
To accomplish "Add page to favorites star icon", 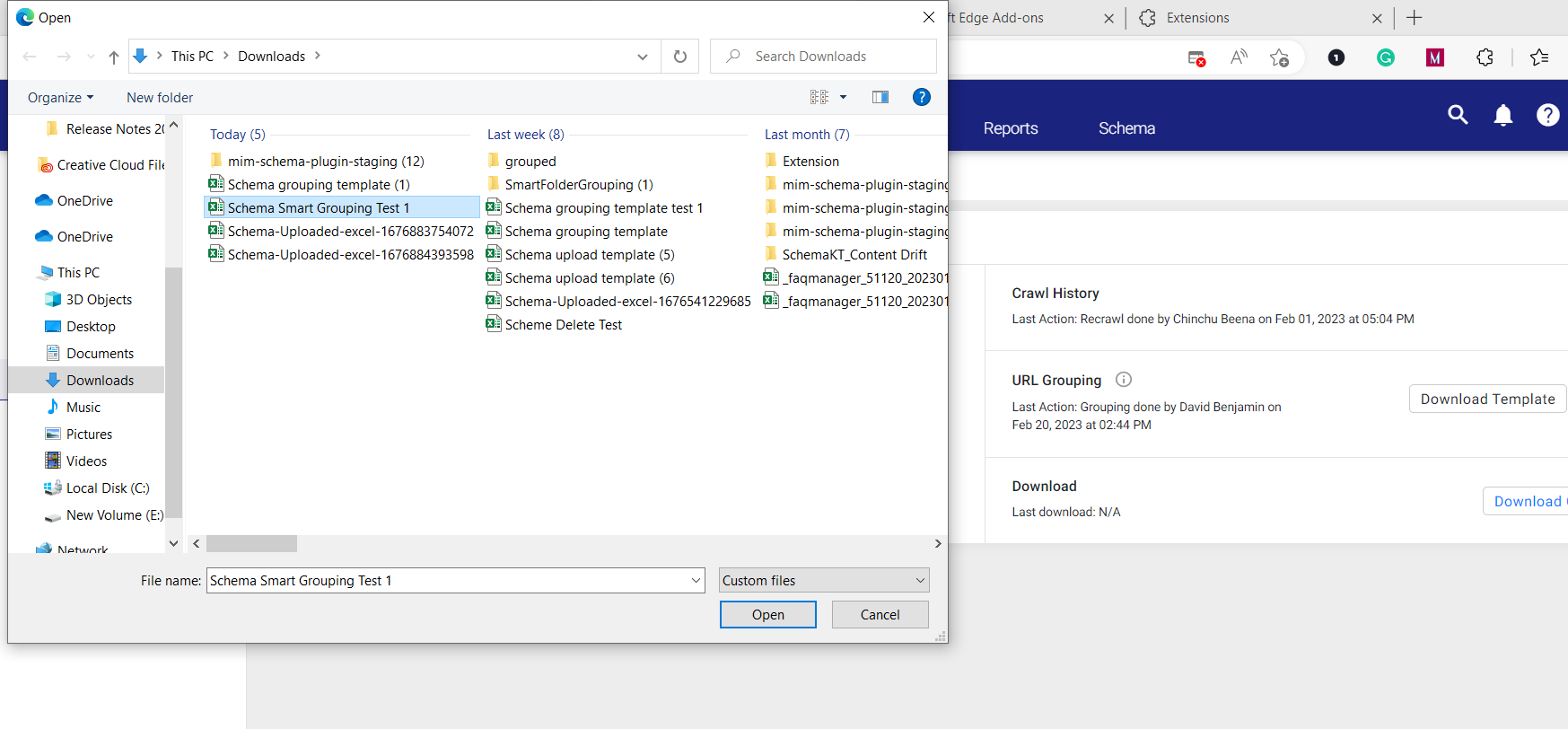I will (x=1279, y=57).
